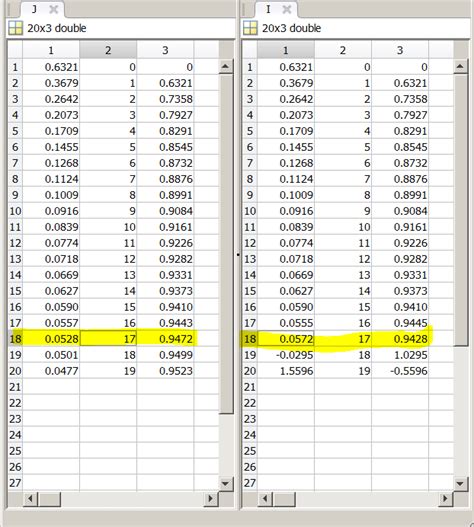Click cell 0.0572 in I panel
This screenshot has width=474, height=527.
pos(286,339)
